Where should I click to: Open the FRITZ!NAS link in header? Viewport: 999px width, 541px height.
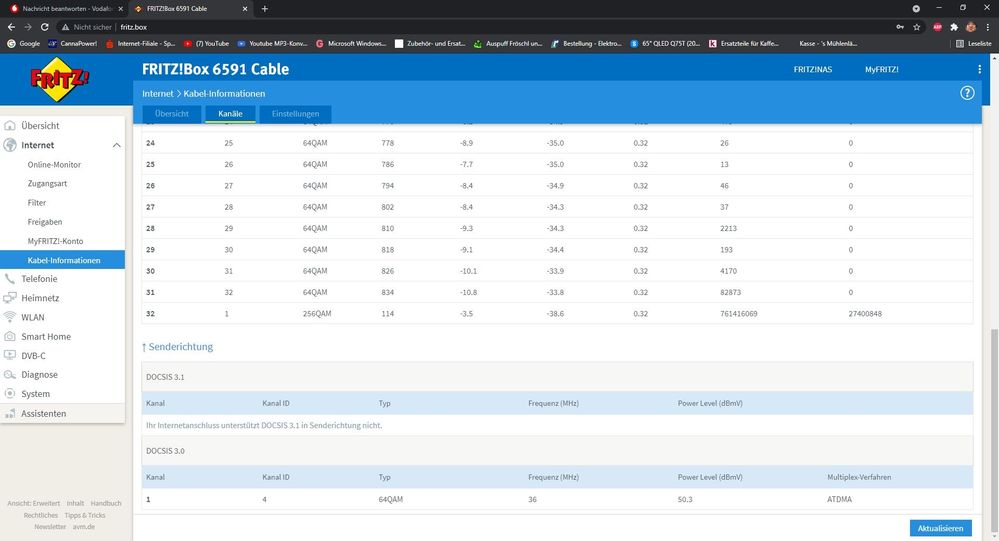click(811, 69)
